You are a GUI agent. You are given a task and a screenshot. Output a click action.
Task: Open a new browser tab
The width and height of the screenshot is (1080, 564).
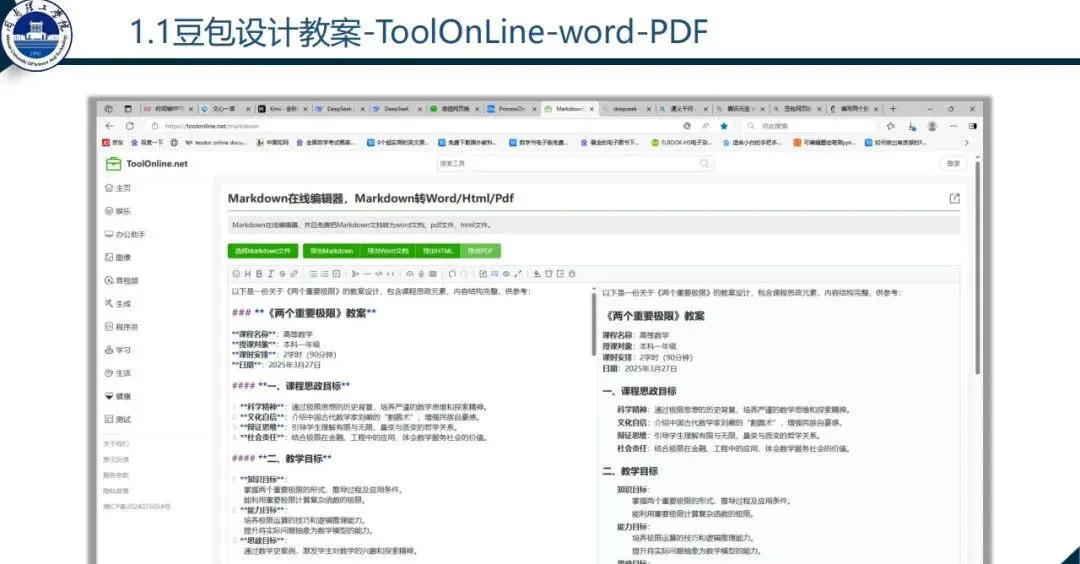(x=893, y=109)
